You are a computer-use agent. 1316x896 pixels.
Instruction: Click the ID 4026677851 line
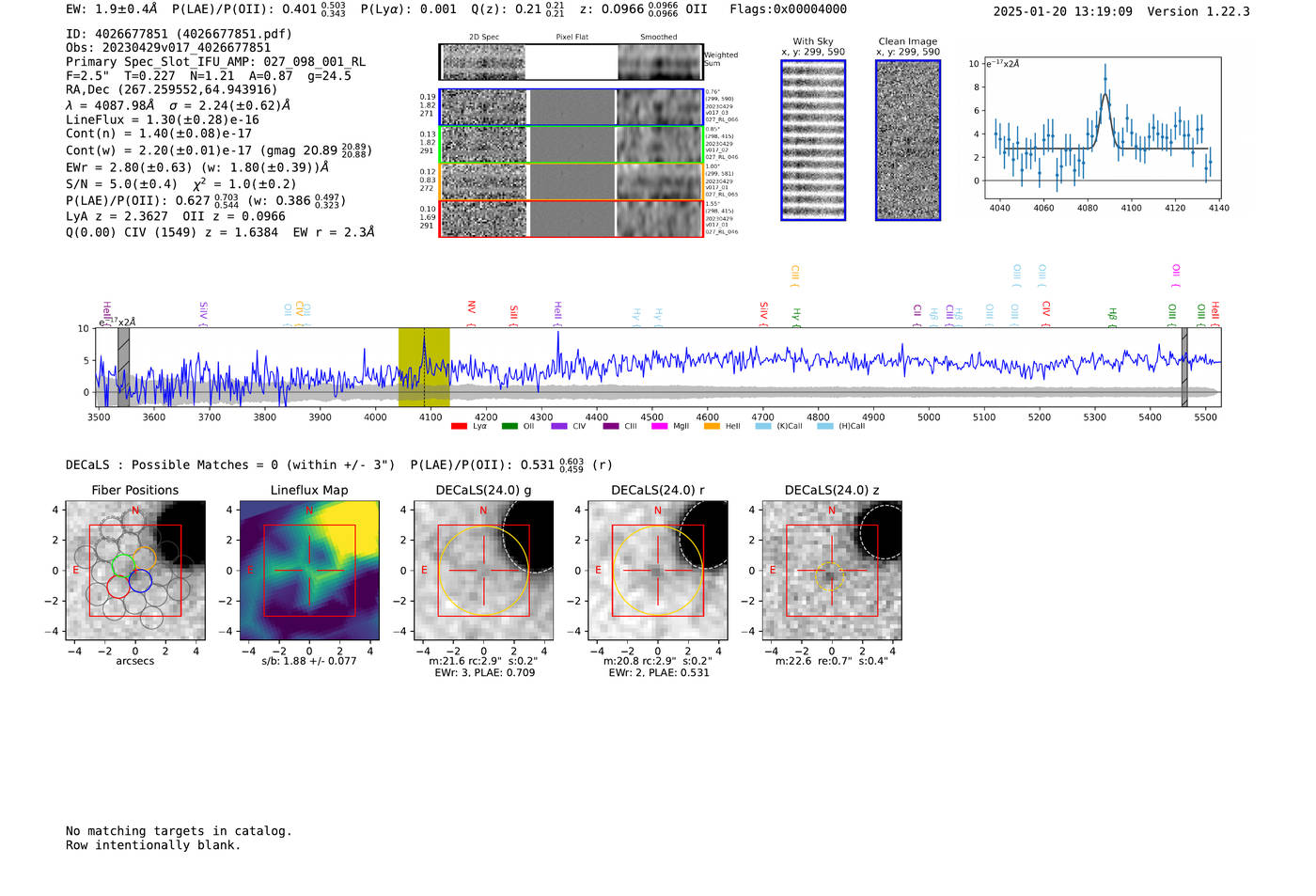coord(179,34)
